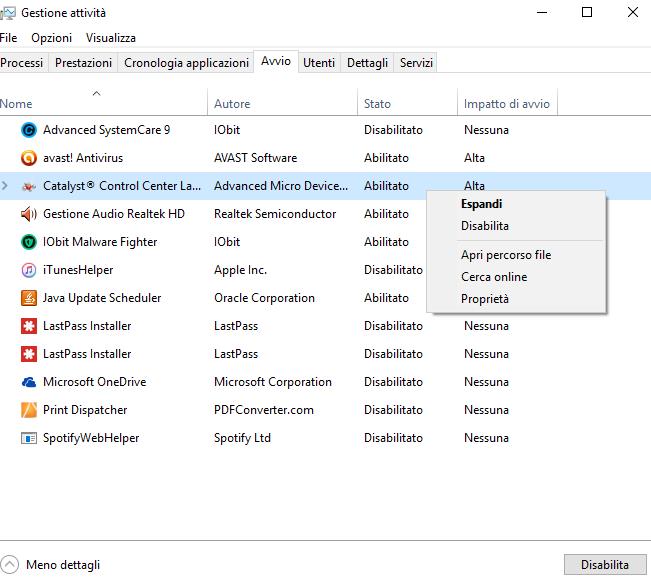Click the Java Update Scheduler icon

(x=29, y=298)
